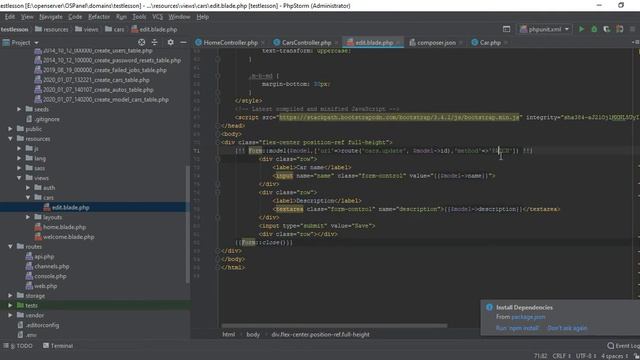
Task: Click the CRLF line separator selector
Action: (561, 356)
